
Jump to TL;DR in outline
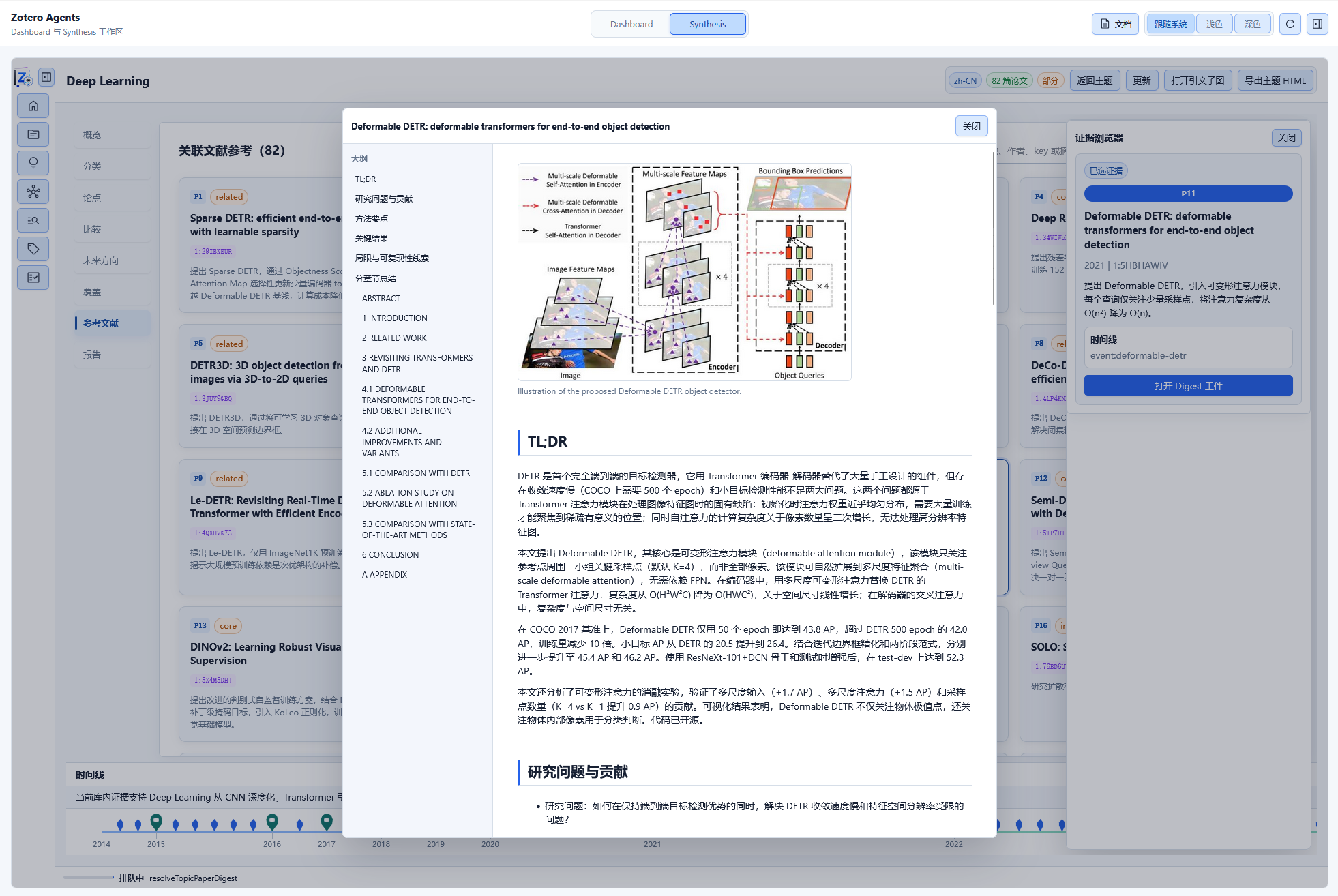366,179
